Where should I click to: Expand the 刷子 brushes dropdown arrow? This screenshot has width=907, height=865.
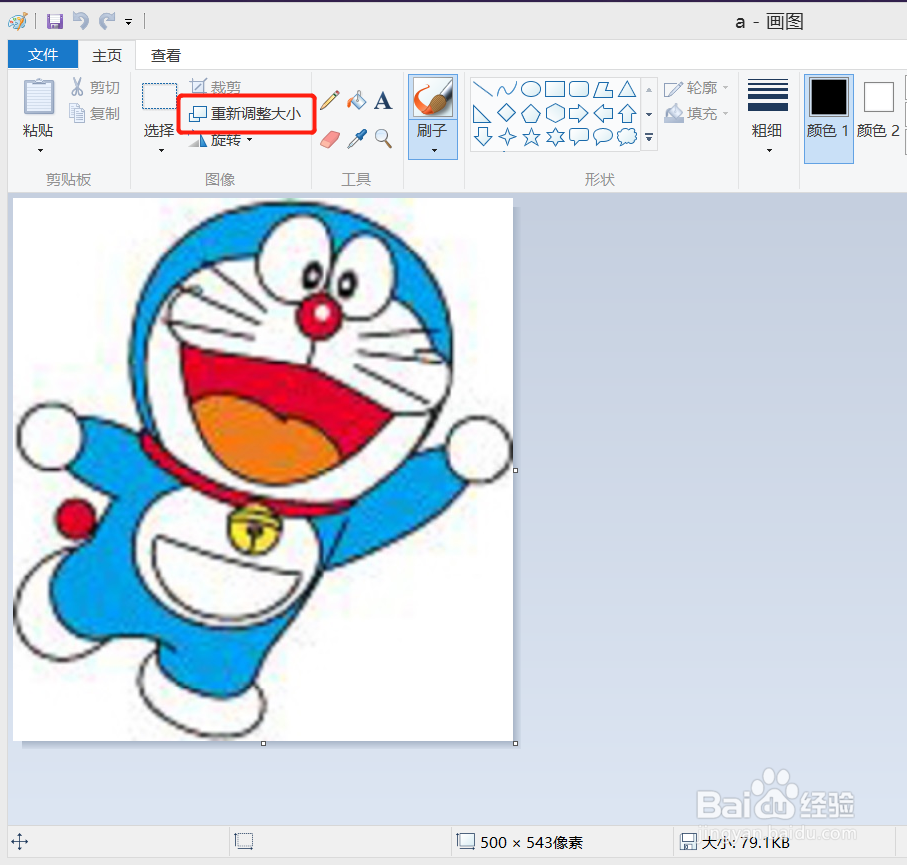(x=434, y=150)
